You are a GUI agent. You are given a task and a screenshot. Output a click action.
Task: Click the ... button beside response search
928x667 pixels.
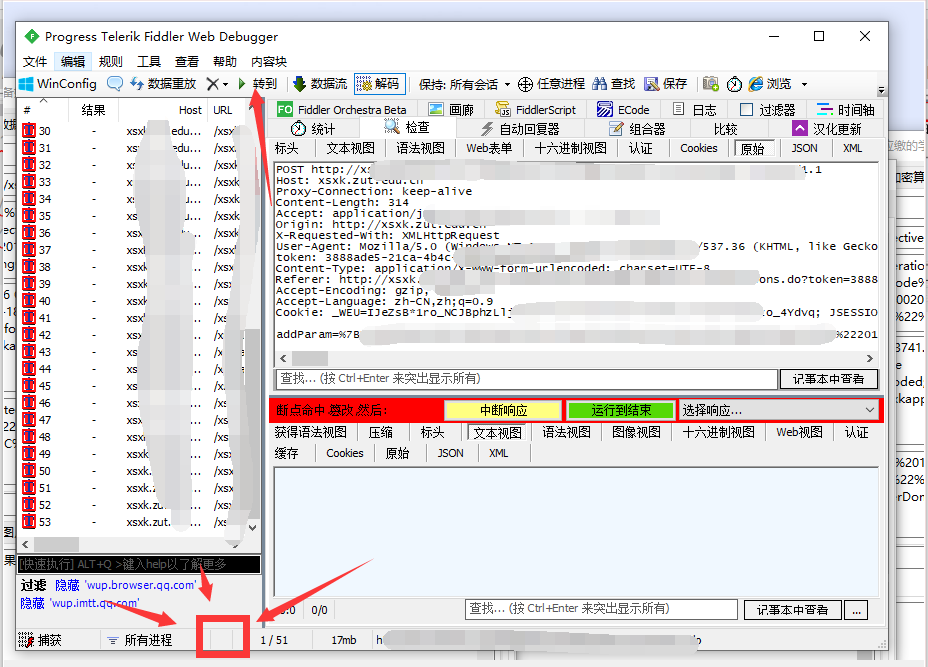point(856,610)
